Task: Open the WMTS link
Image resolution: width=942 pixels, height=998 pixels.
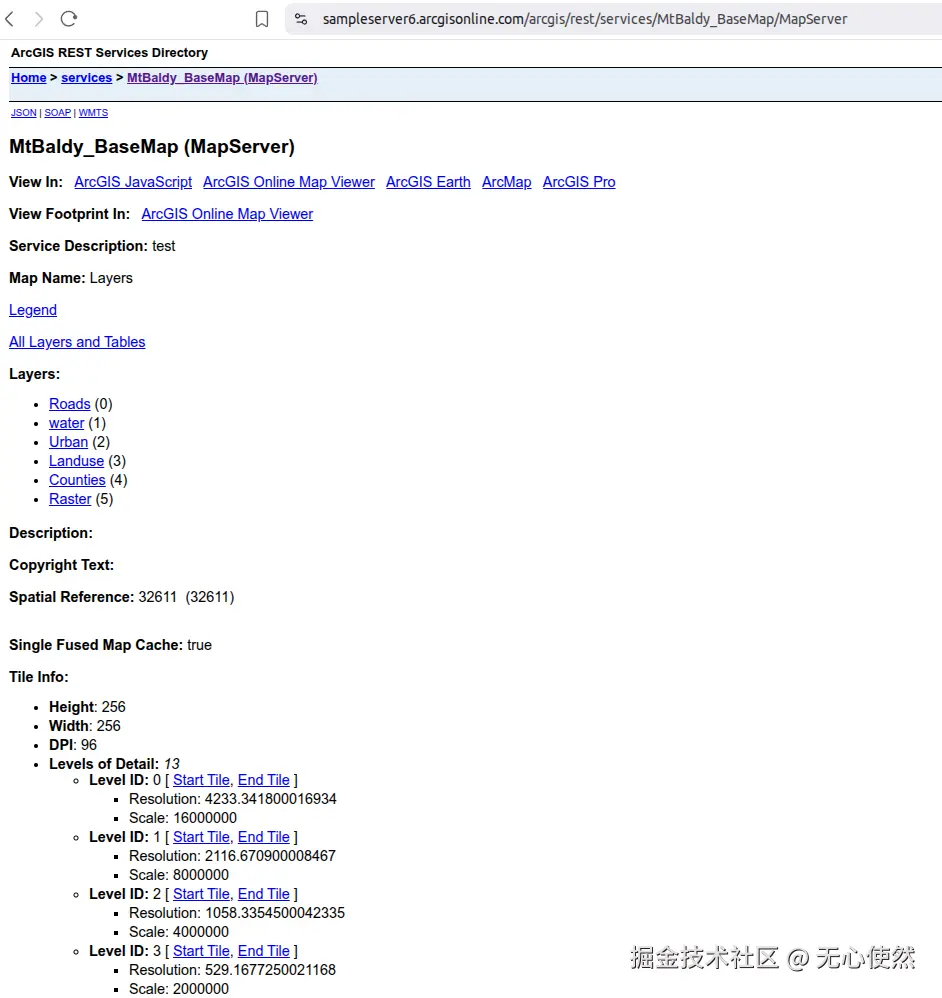Action: coord(93,113)
